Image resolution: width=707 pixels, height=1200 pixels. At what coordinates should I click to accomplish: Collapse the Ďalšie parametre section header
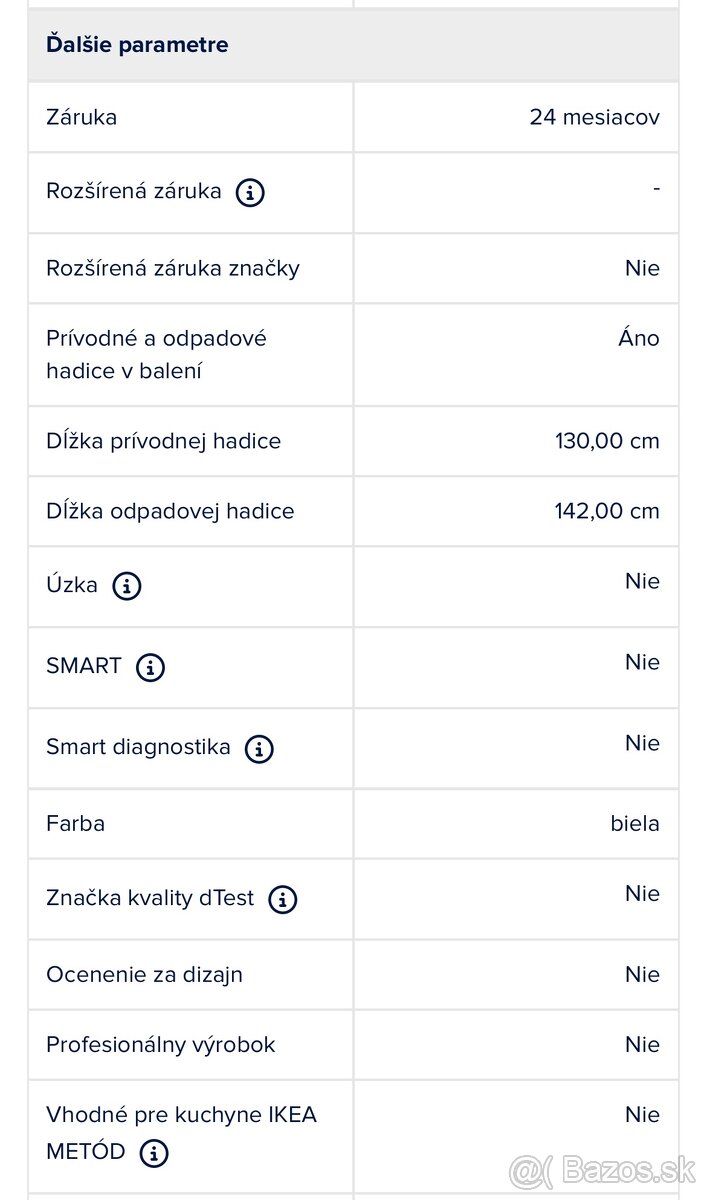(x=136, y=44)
